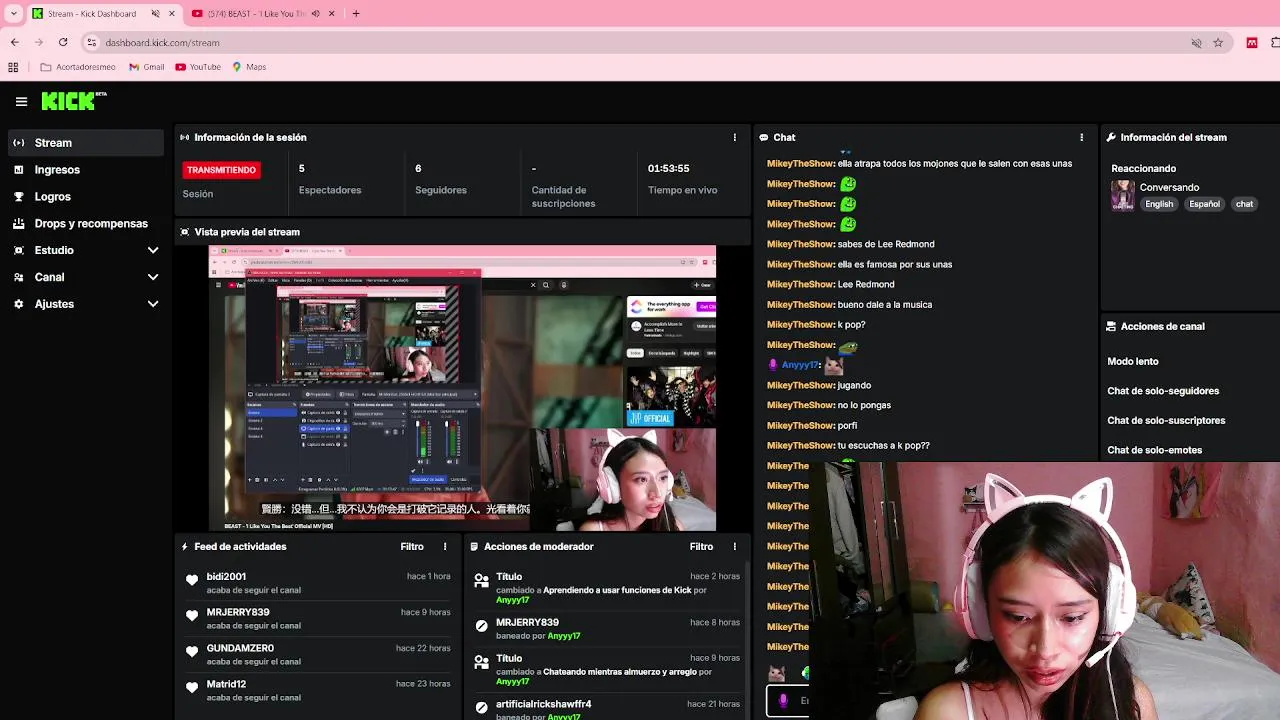Click Anyyy17 username in chat
This screenshot has height=720, width=1280.
(x=800, y=365)
